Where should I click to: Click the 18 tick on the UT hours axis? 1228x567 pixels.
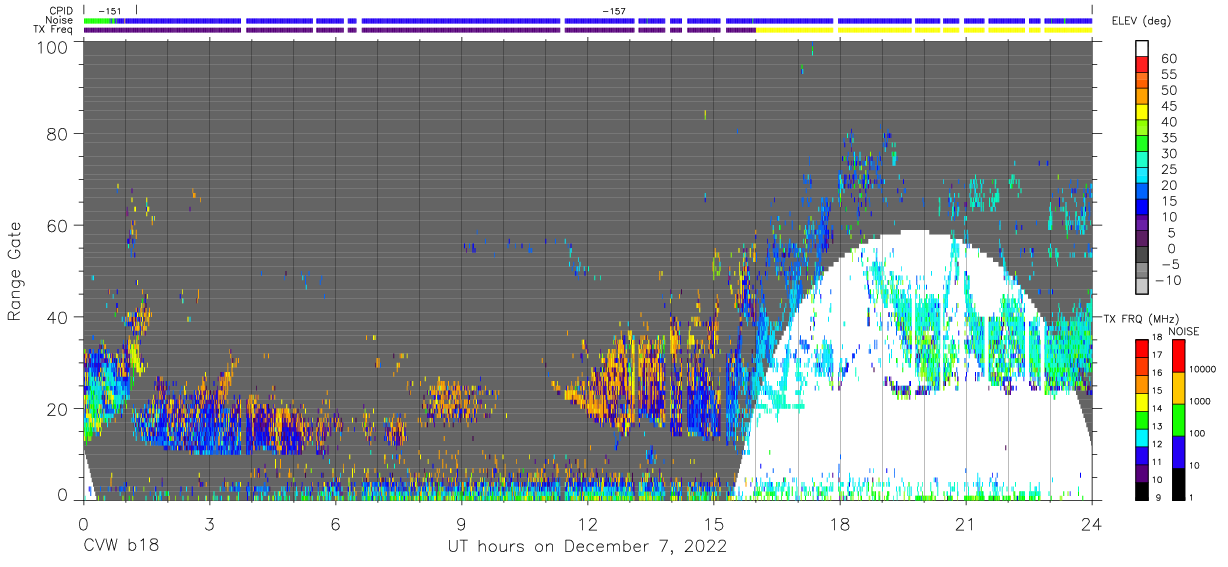[x=840, y=524]
